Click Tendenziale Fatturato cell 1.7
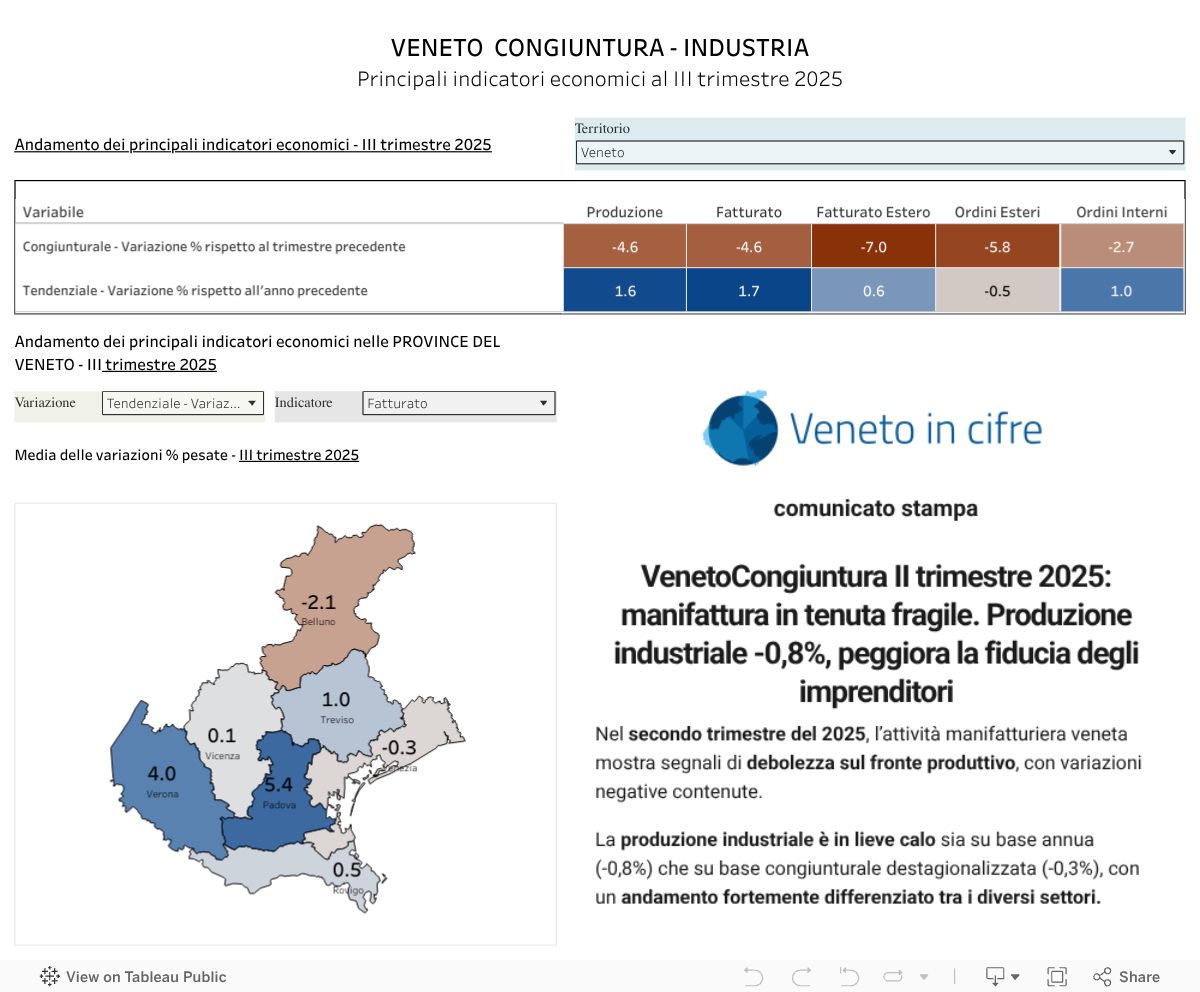Viewport: 1200px width, 992px height. click(749, 290)
